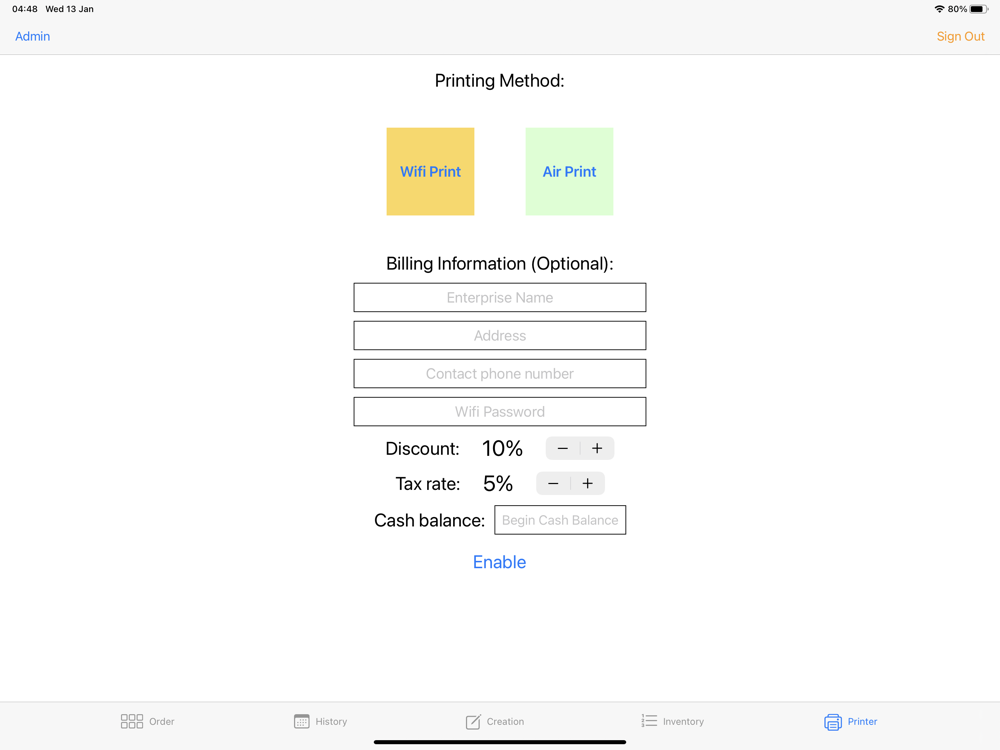Select the Printing Method heading
1000x750 pixels.
pos(499,80)
